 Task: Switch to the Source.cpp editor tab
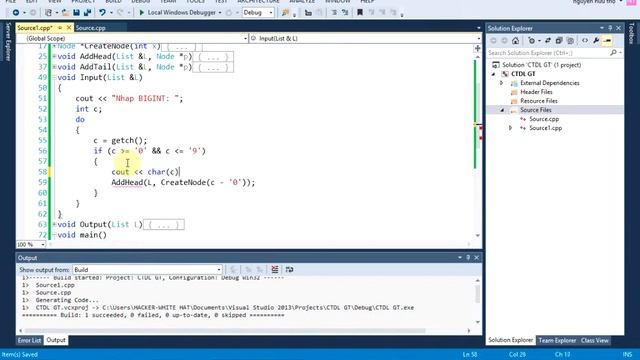point(91,28)
